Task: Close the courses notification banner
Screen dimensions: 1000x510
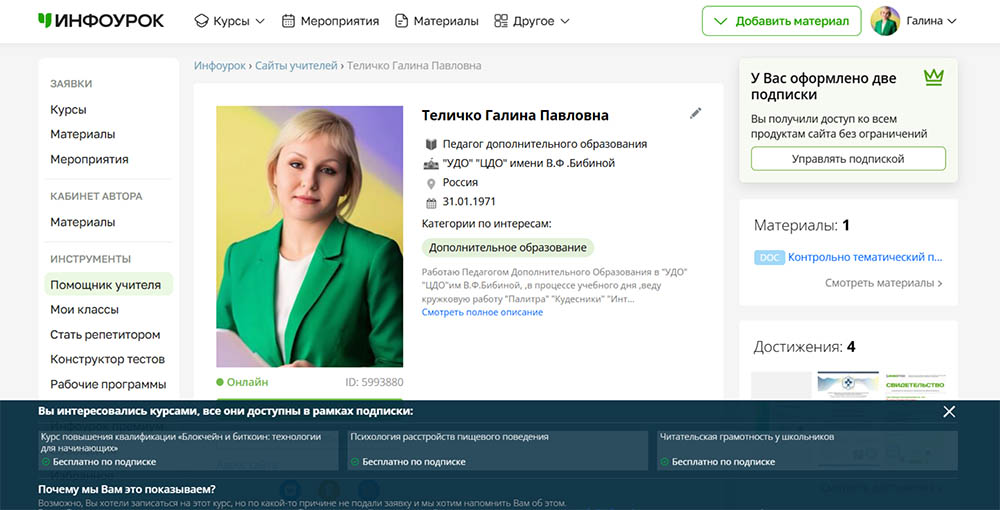Action: point(949,412)
